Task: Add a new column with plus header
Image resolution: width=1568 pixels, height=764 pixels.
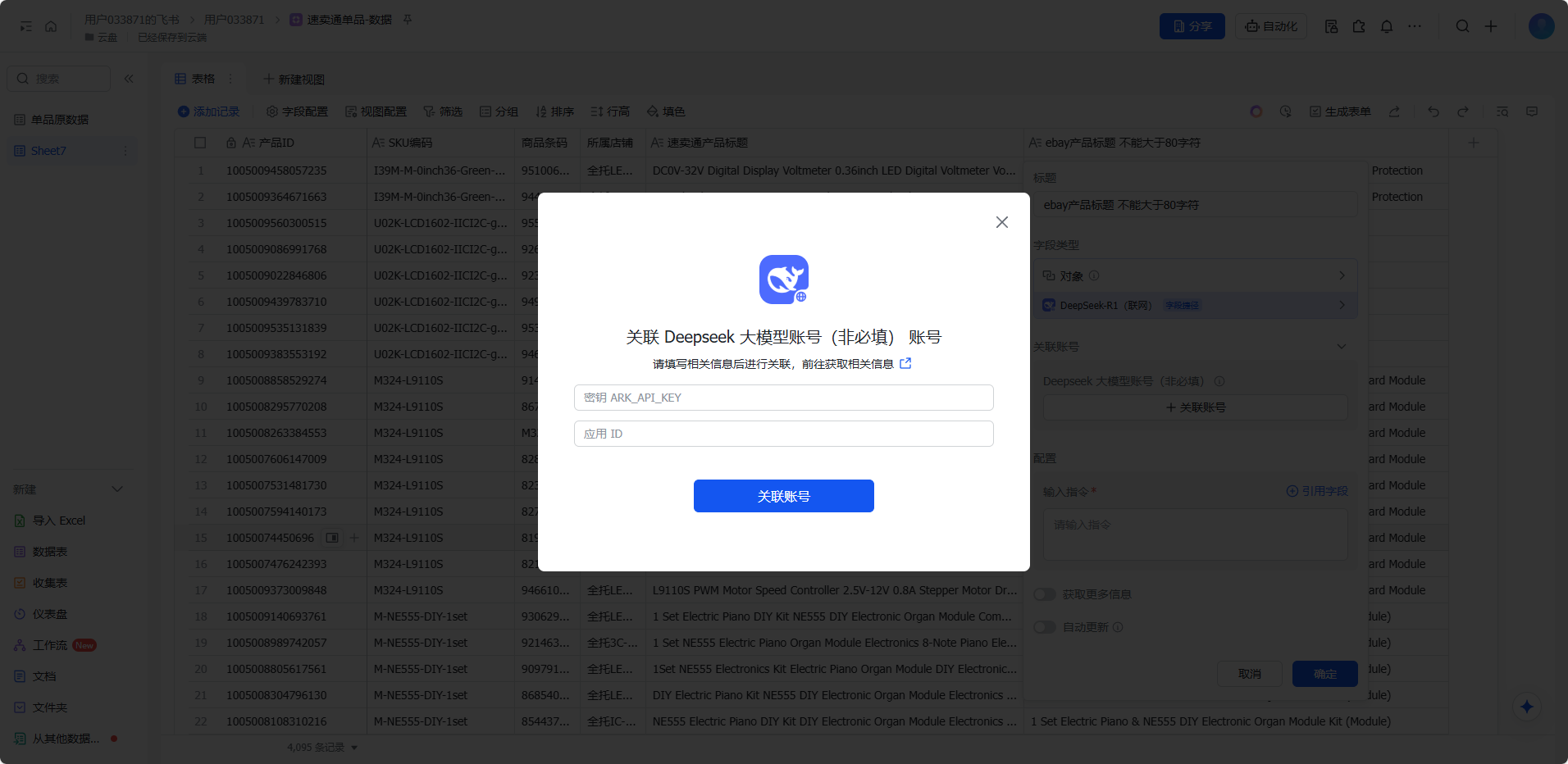Action: (1473, 143)
